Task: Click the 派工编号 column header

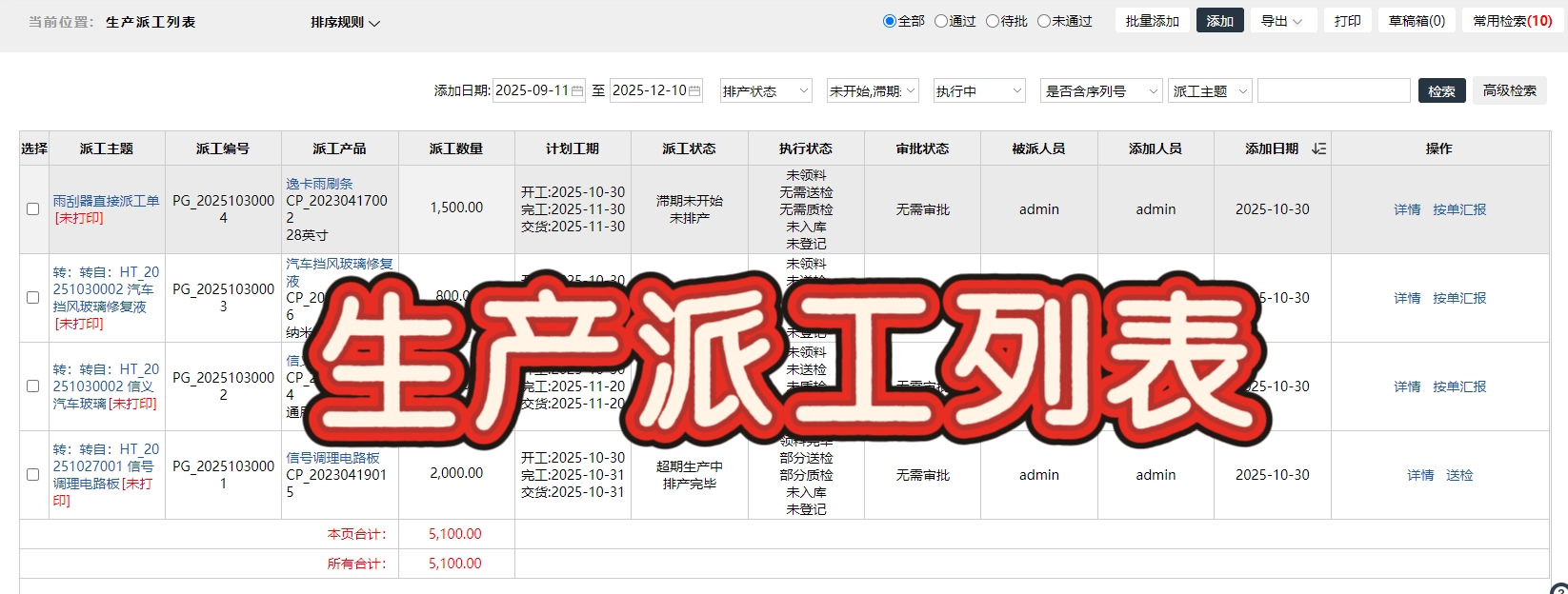Action: pos(223,148)
